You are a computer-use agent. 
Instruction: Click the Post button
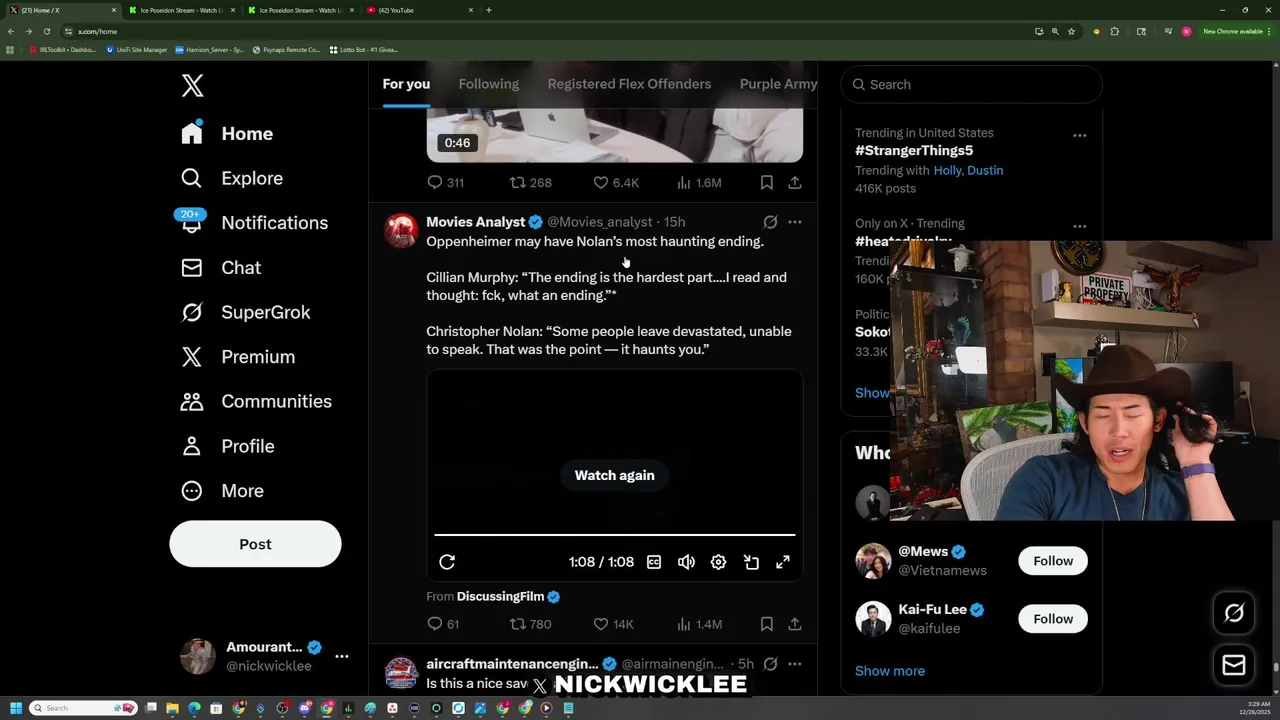[x=255, y=544]
